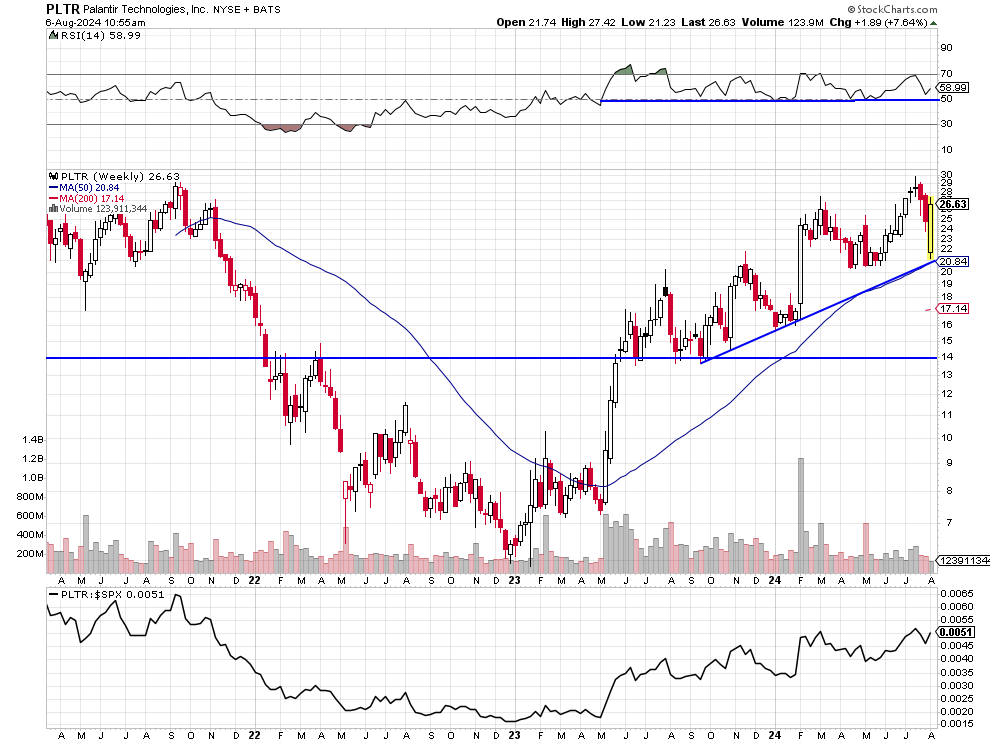This screenshot has width=990, height=744.
Task: Click the 20.84 MA(50) axis label
Action: pos(956,261)
